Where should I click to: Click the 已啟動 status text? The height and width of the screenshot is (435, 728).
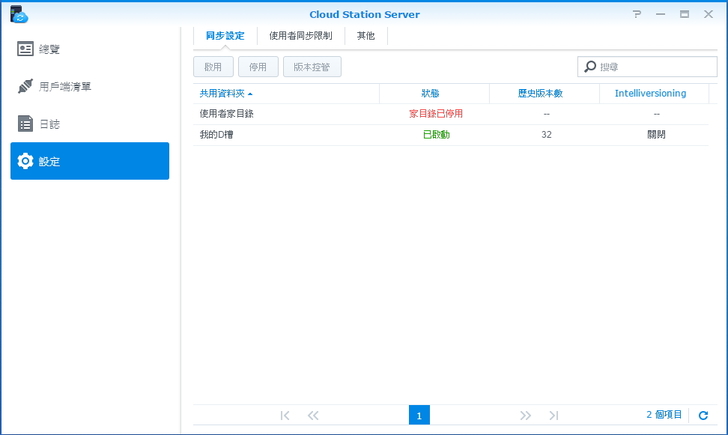coord(436,135)
